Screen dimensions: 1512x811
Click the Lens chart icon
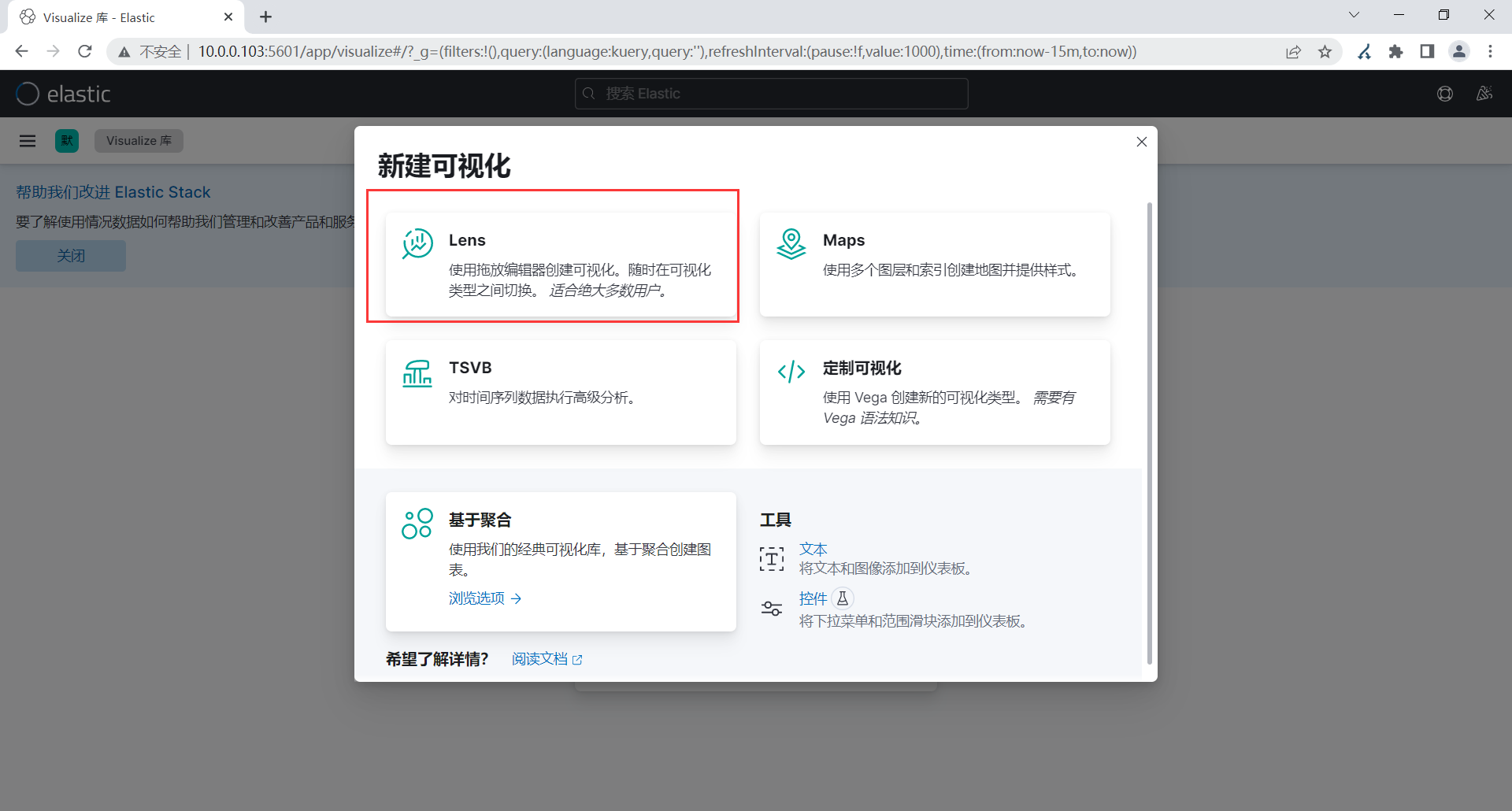click(417, 243)
